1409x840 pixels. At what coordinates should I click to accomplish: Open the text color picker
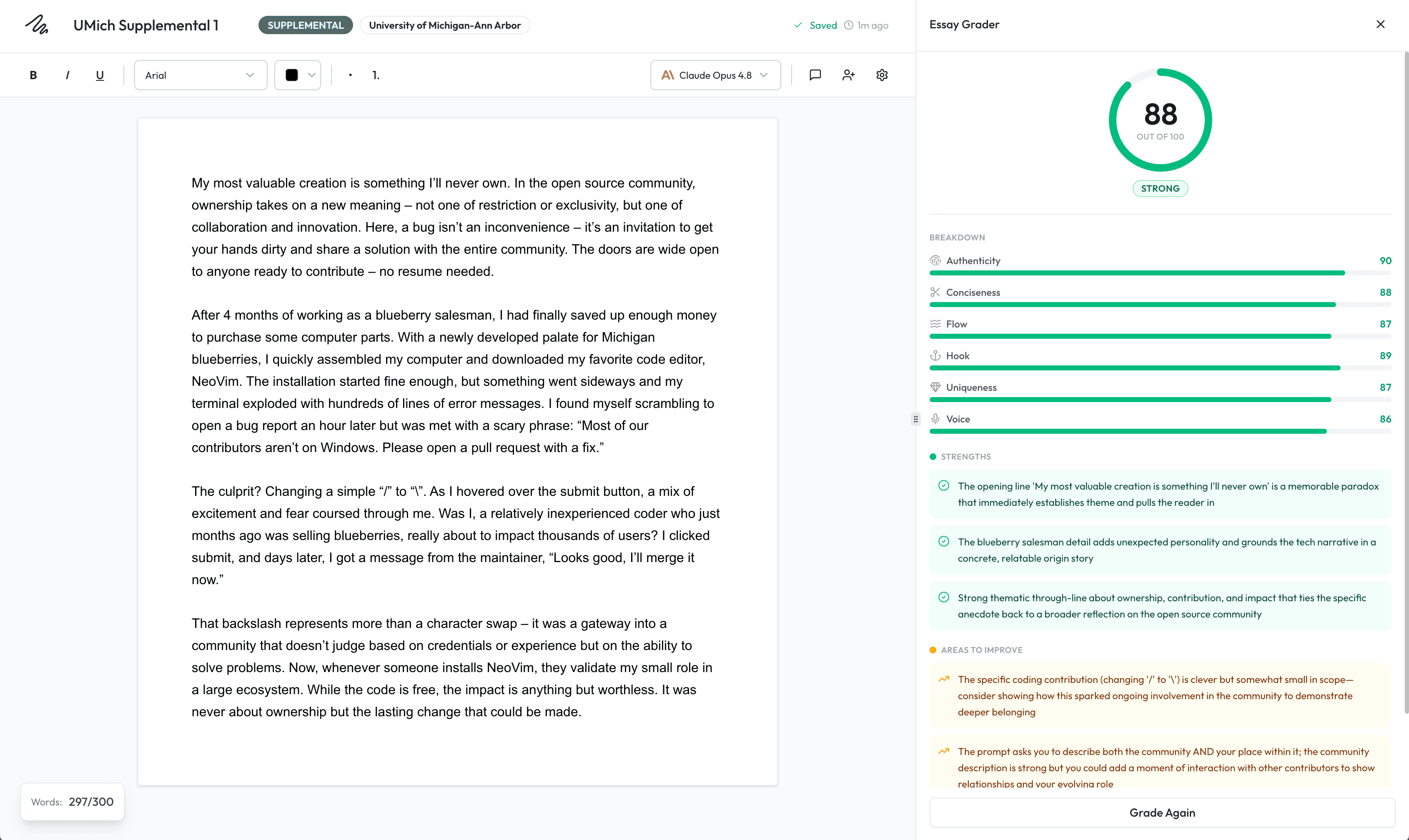point(298,75)
